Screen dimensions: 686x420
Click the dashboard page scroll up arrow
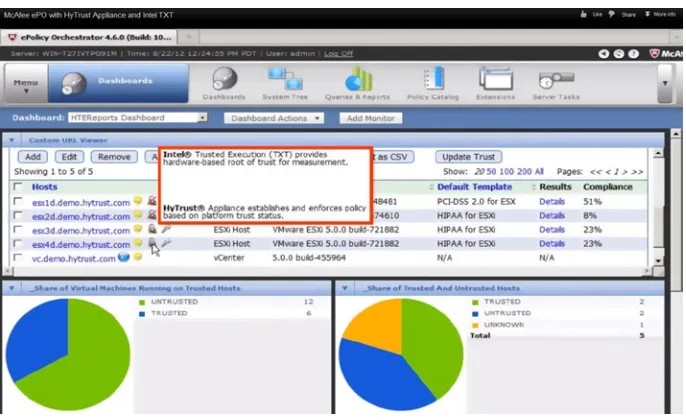(x=676, y=133)
